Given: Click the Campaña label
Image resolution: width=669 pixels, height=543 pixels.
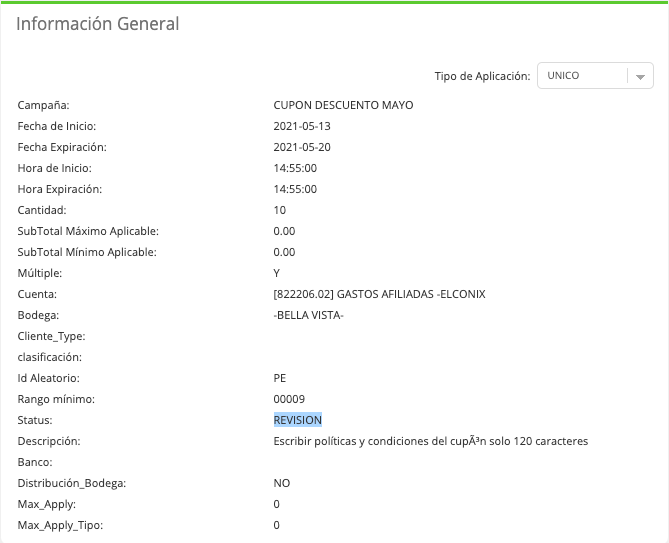Looking at the screenshot, I should pos(43,105).
